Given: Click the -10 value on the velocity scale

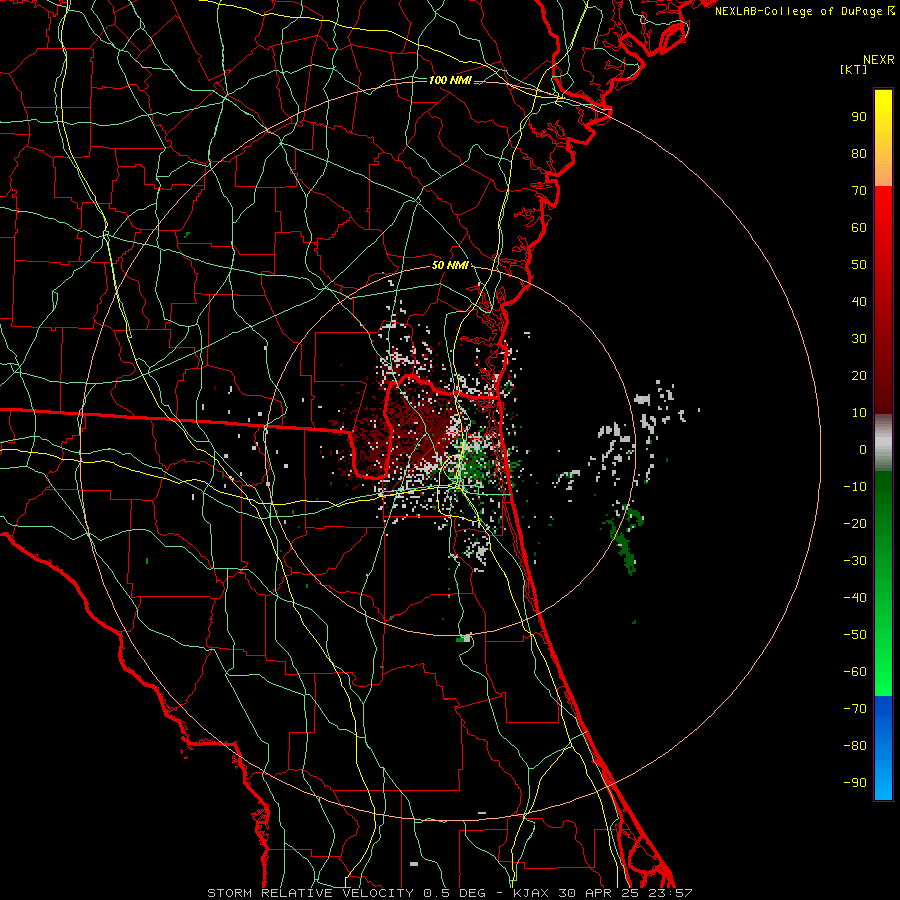Looking at the screenshot, I should [x=855, y=487].
